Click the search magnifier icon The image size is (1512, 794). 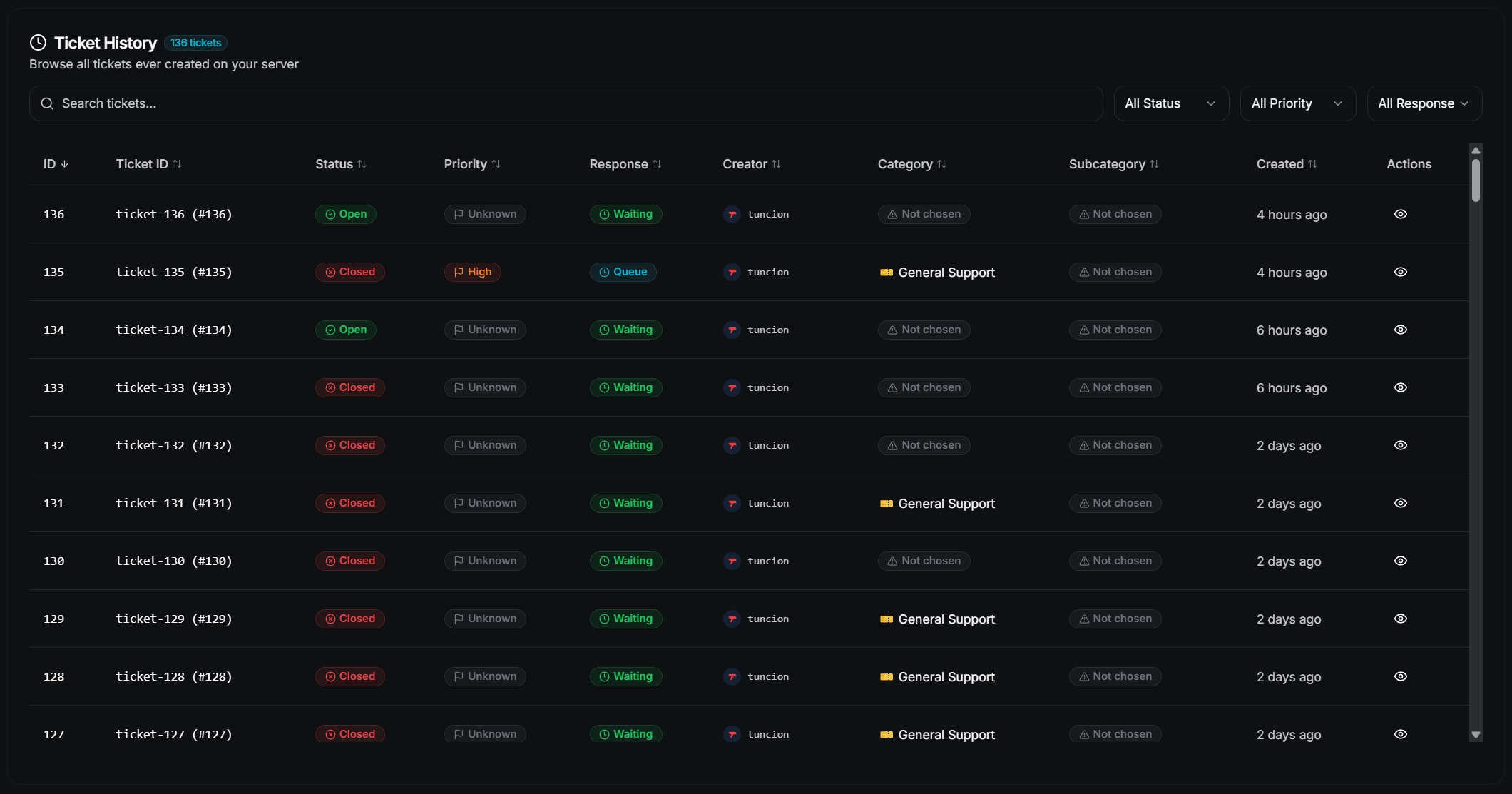[x=47, y=103]
